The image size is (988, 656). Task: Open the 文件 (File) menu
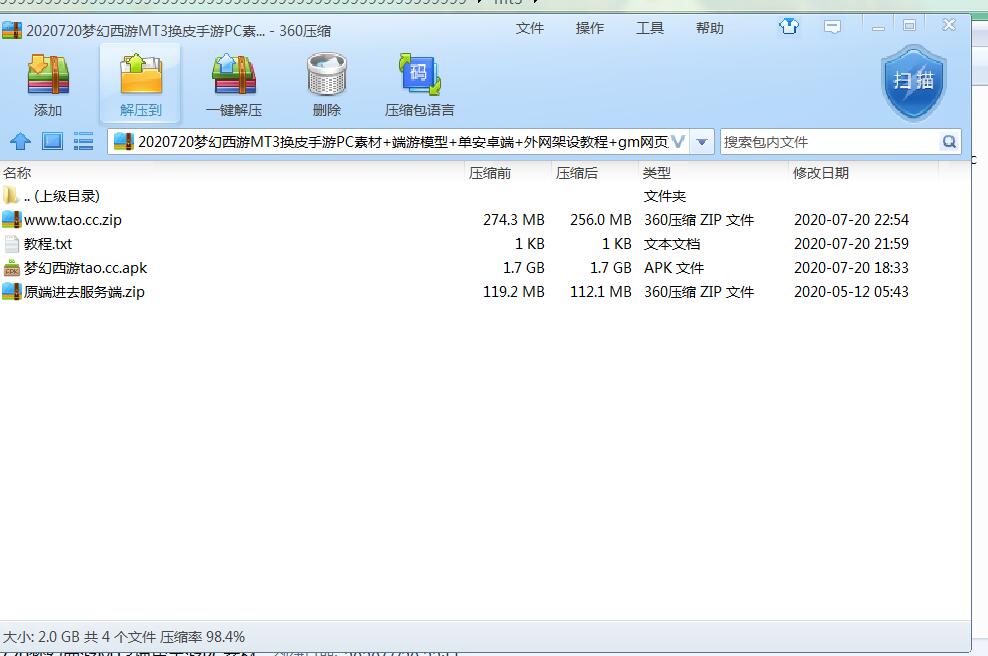pos(530,28)
